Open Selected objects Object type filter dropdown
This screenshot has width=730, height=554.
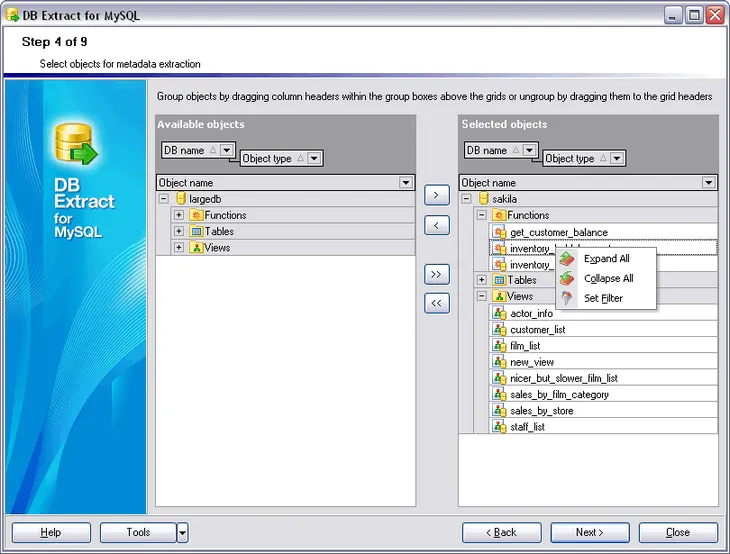[617, 158]
